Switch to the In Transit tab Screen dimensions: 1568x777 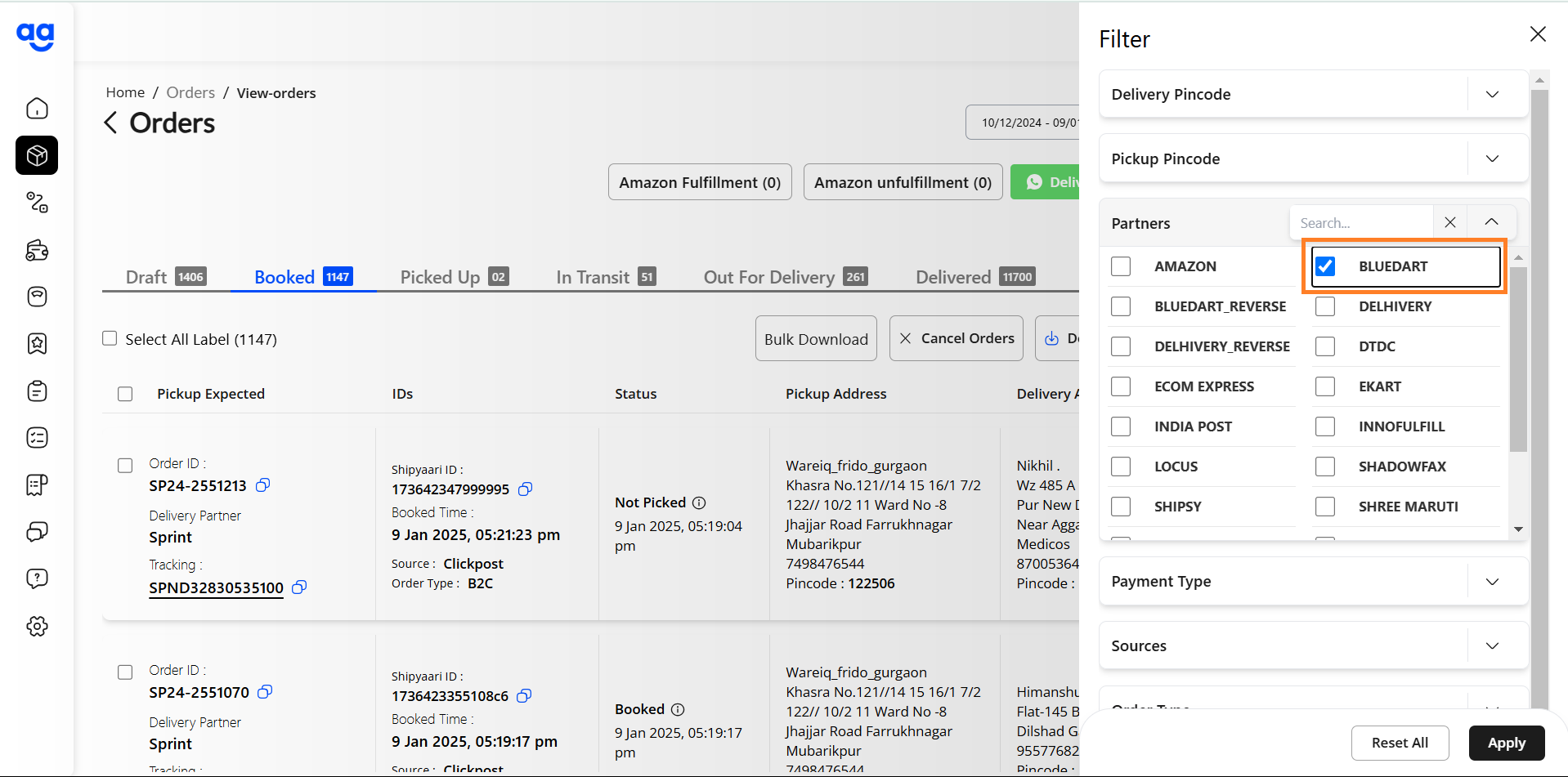coord(606,277)
